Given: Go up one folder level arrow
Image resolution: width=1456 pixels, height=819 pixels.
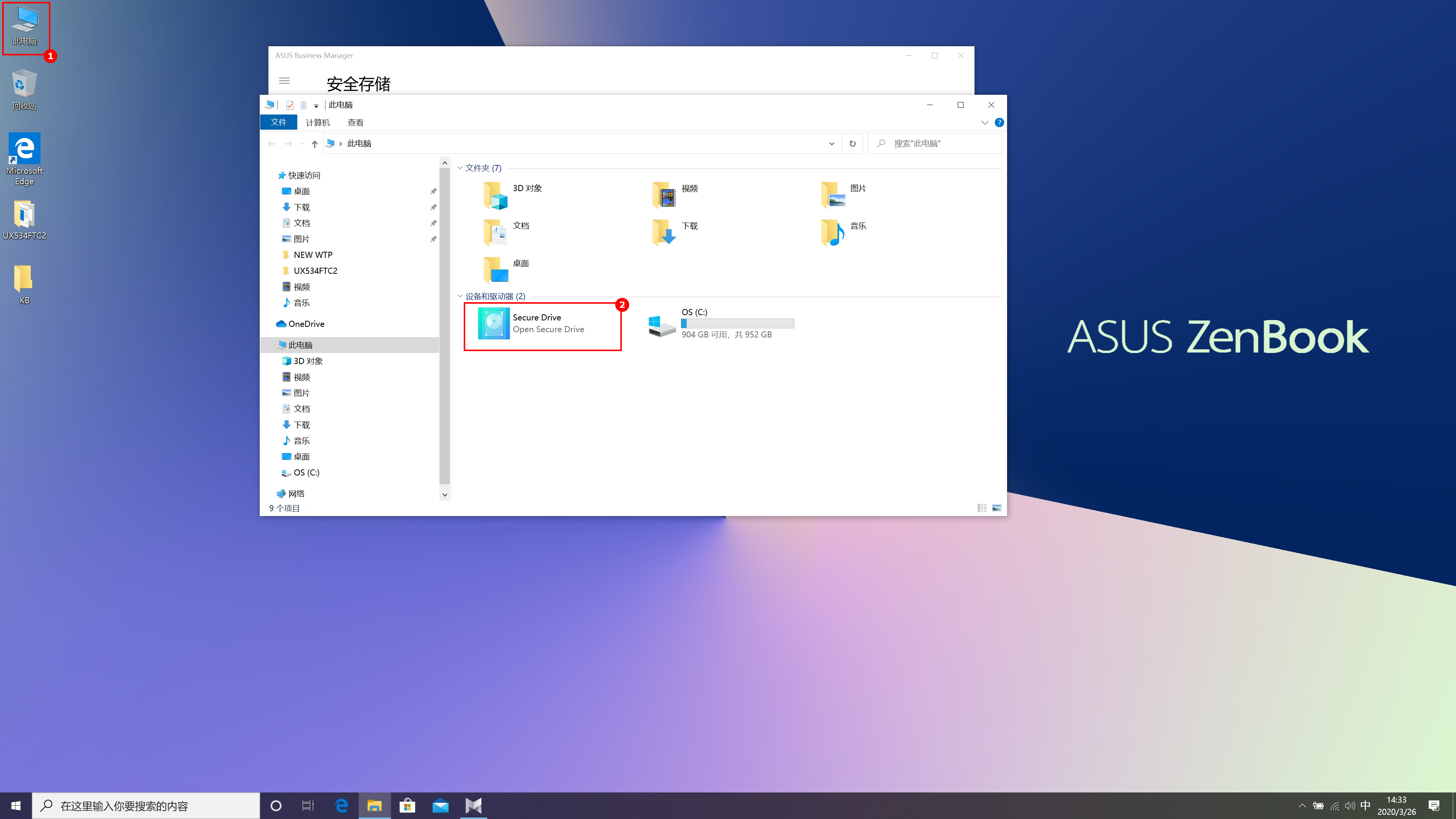Looking at the screenshot, I should [x=315, y=144].
